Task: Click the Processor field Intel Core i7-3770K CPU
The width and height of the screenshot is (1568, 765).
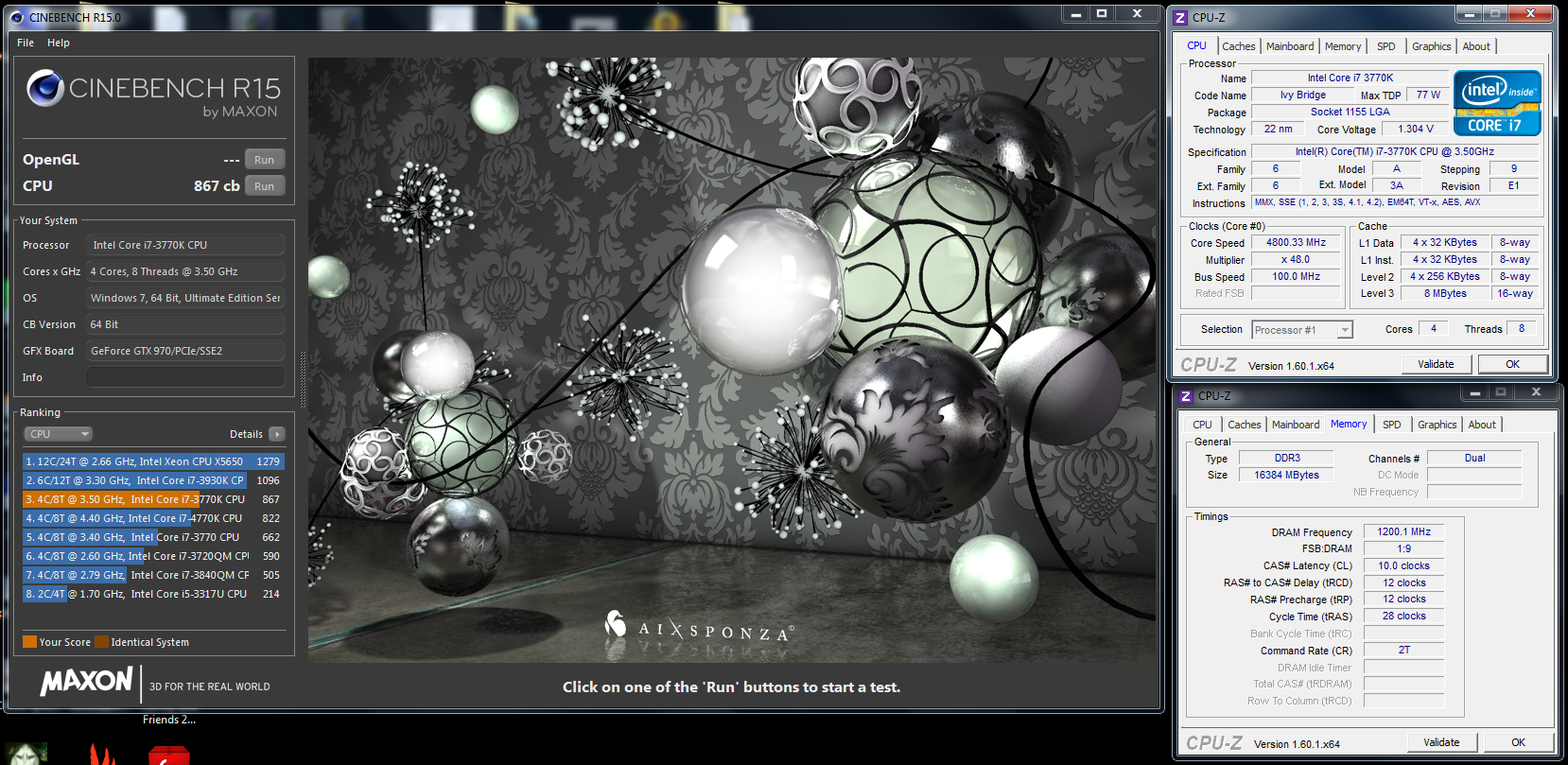Action: 185,245
